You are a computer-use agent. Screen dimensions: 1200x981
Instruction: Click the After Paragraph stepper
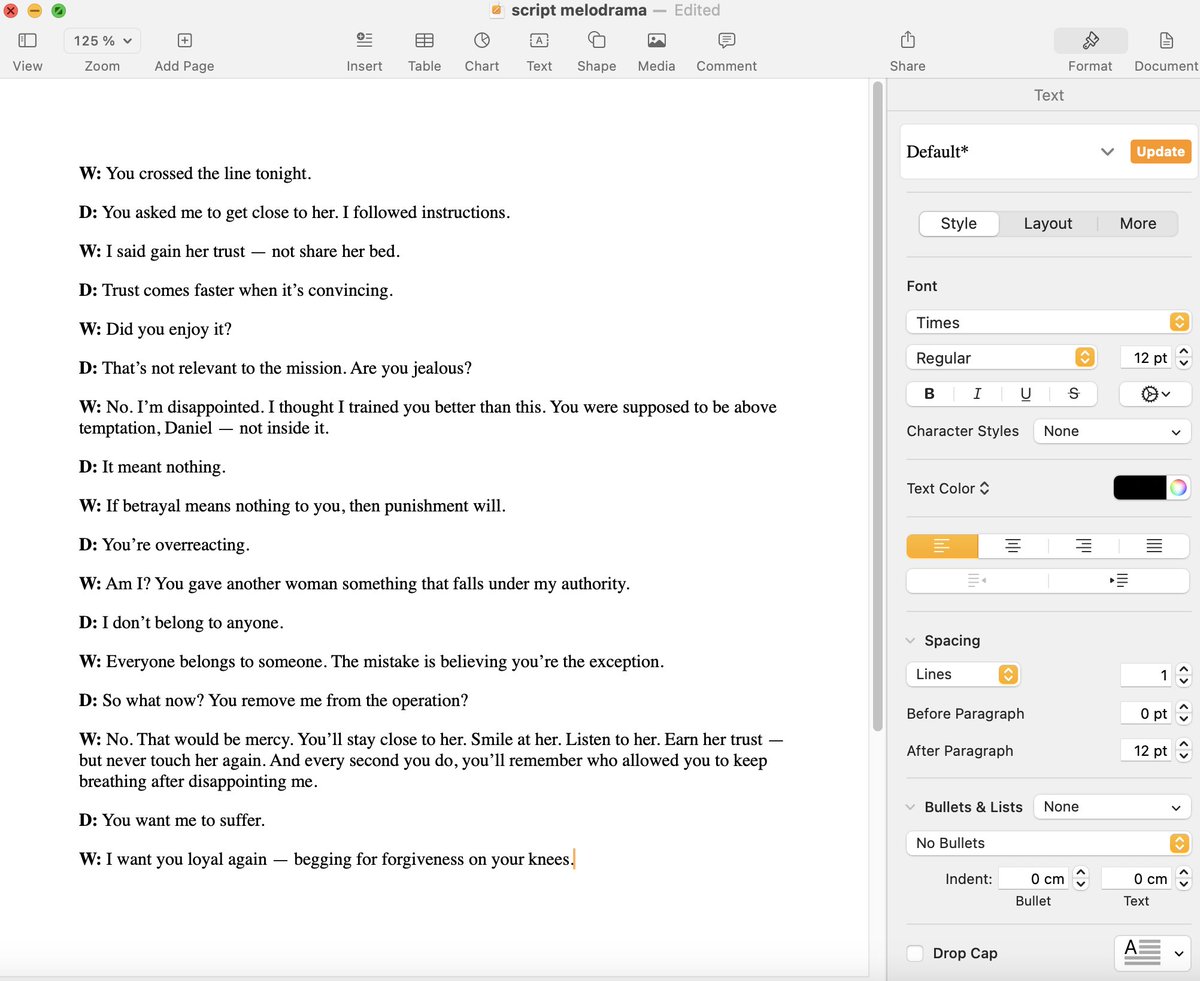point(1184,751)
